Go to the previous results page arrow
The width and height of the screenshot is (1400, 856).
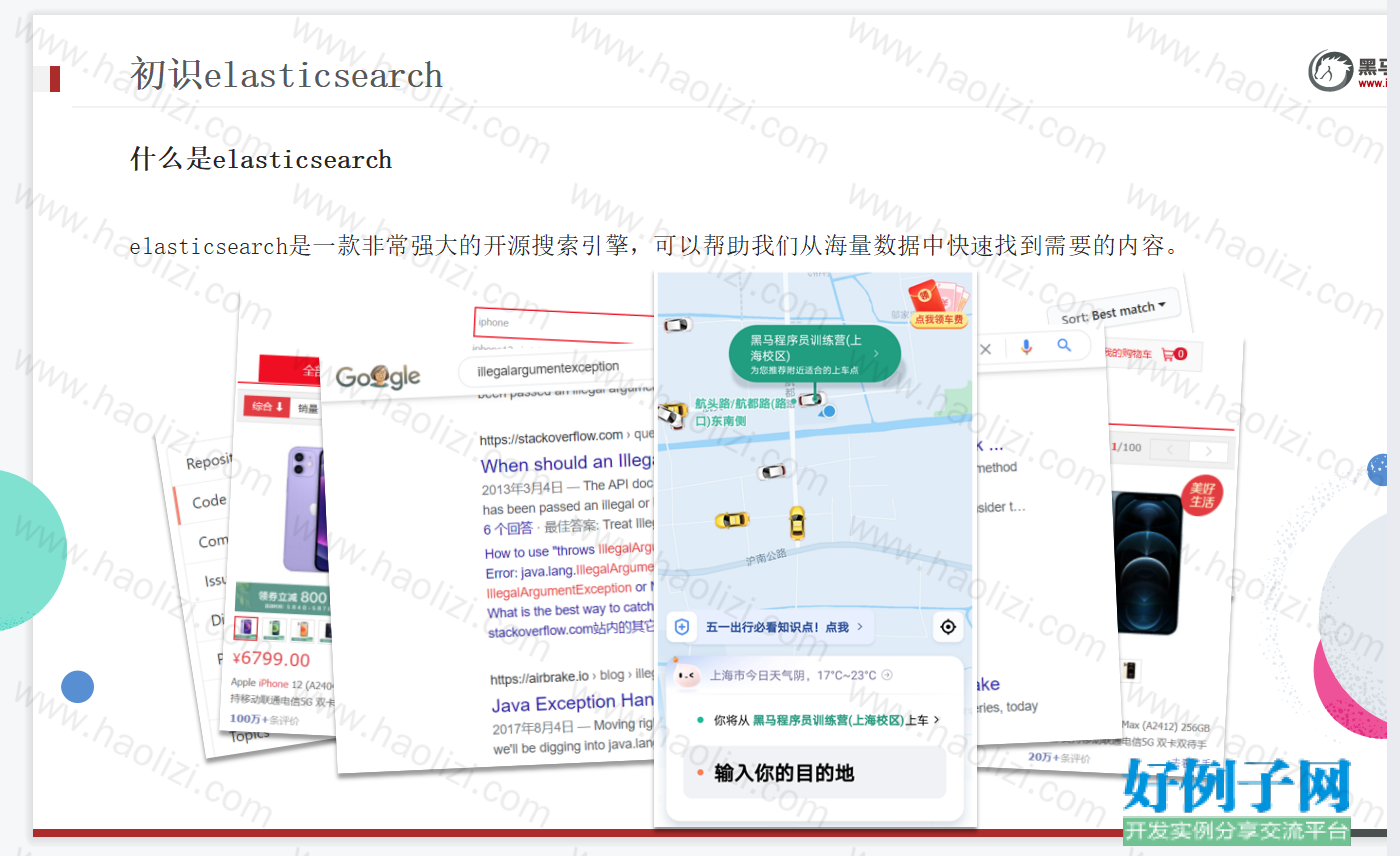point(1167,448)
